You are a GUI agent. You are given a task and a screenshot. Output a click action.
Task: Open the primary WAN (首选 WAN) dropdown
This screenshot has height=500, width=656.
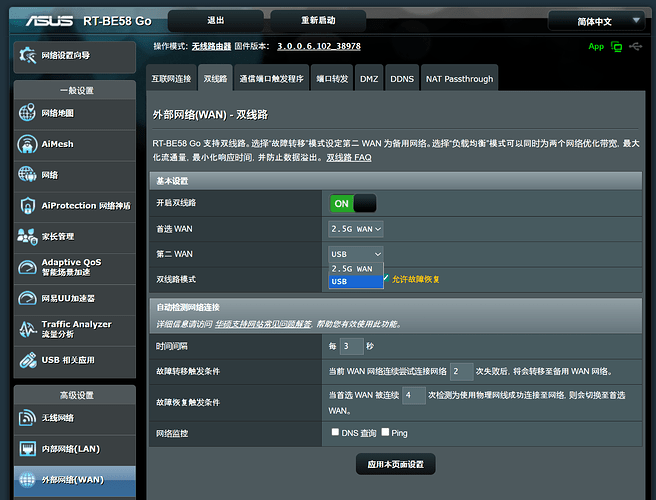(356, 229)
